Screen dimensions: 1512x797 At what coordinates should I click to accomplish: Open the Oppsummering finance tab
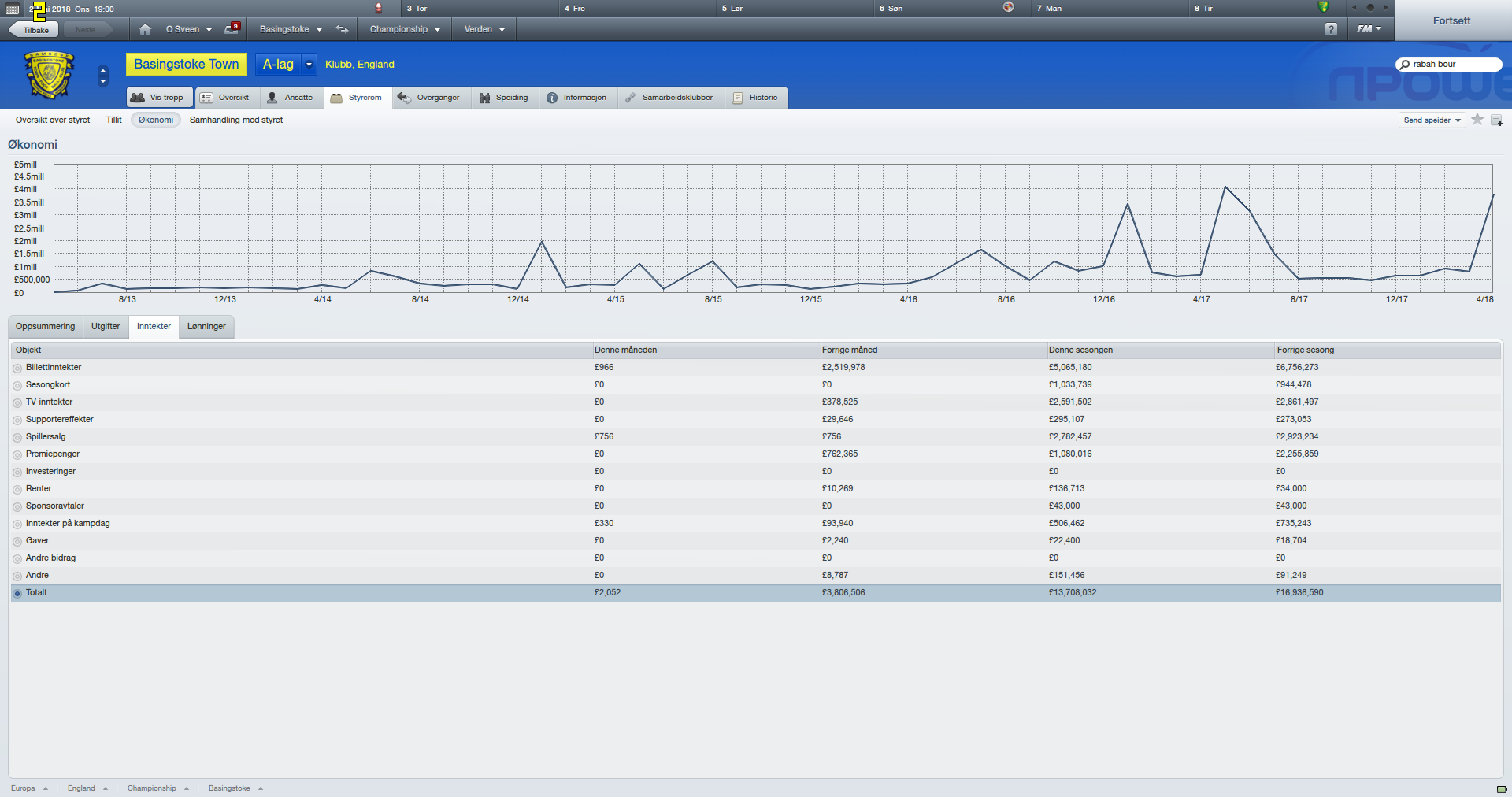(46, 327)
